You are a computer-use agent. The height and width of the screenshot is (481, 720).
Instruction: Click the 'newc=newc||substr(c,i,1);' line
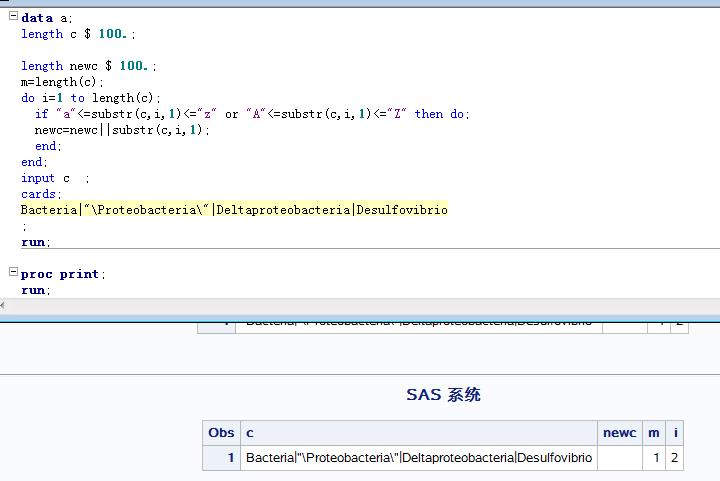pos(122,130)
